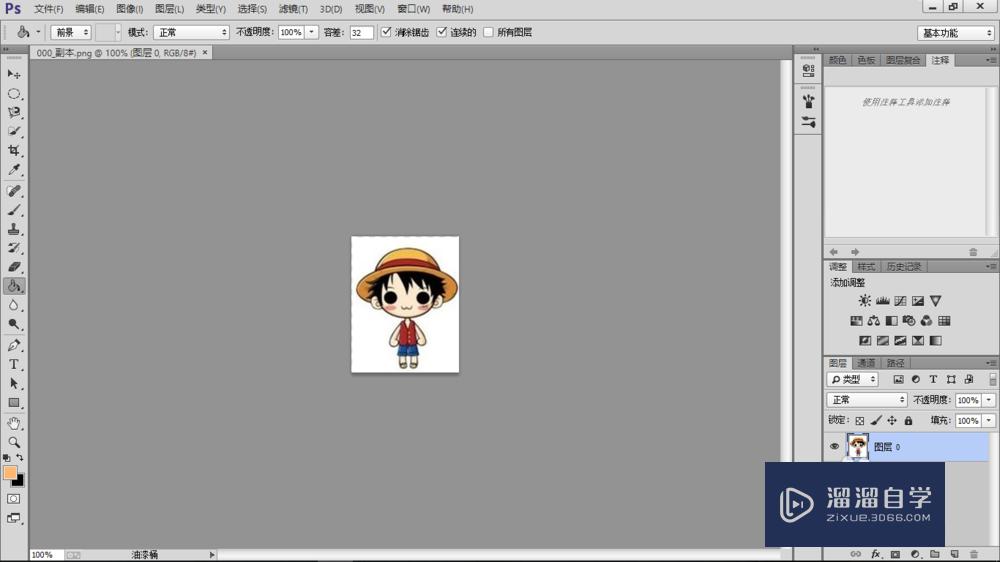Add a Curves adjustment
The height and width of the screenshot is (562, 1000).
pos(900,300)
